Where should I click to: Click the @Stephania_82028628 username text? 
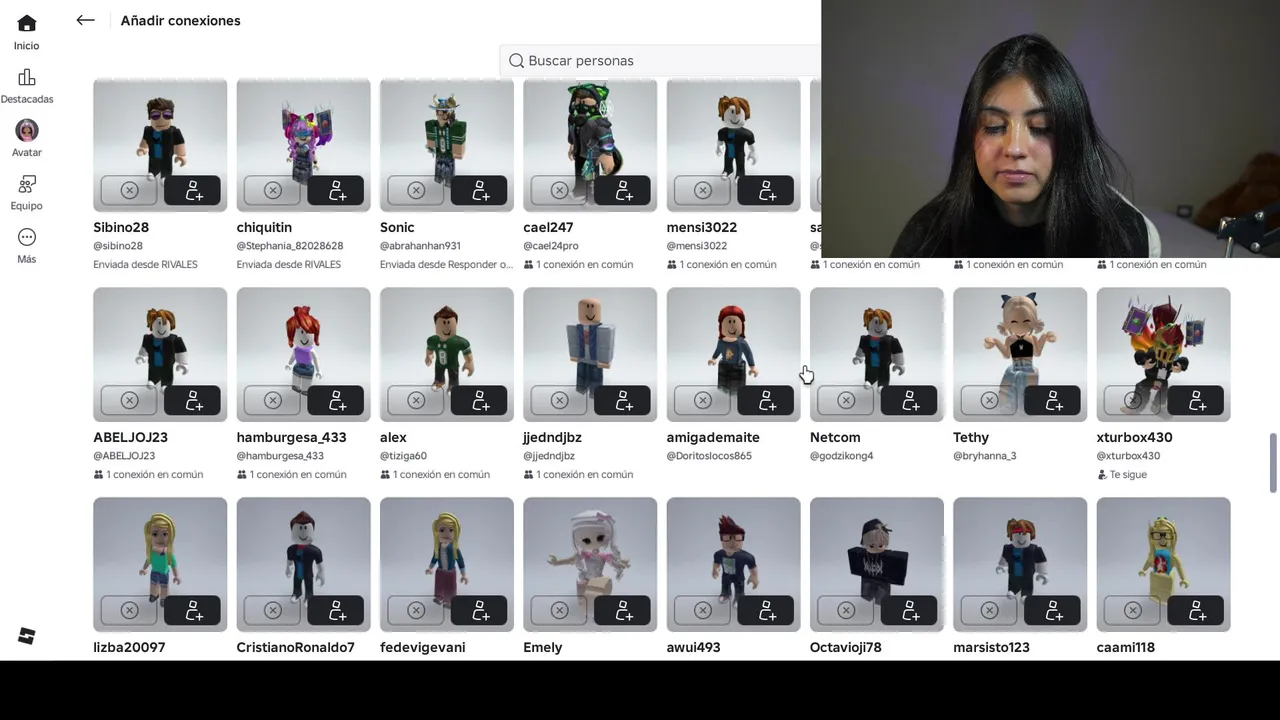290,246
